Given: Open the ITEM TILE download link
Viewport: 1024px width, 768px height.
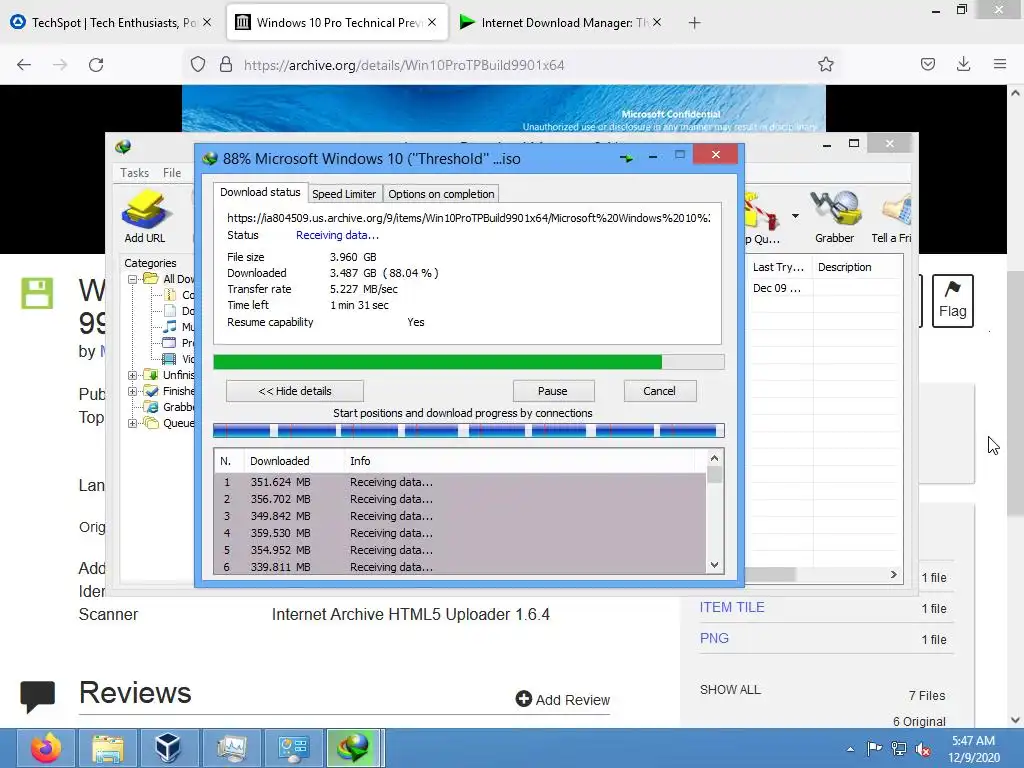Looking at the screenshot, I should click(732, 607).
